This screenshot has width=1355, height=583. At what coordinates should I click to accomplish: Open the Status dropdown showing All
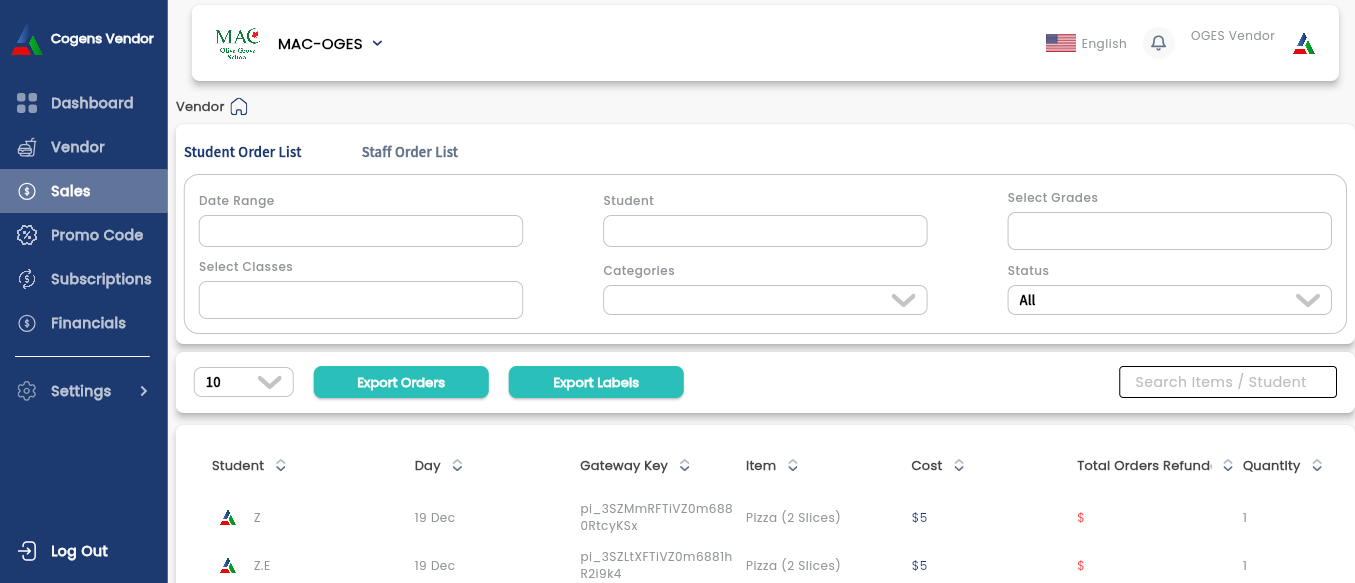[1169, 300]
